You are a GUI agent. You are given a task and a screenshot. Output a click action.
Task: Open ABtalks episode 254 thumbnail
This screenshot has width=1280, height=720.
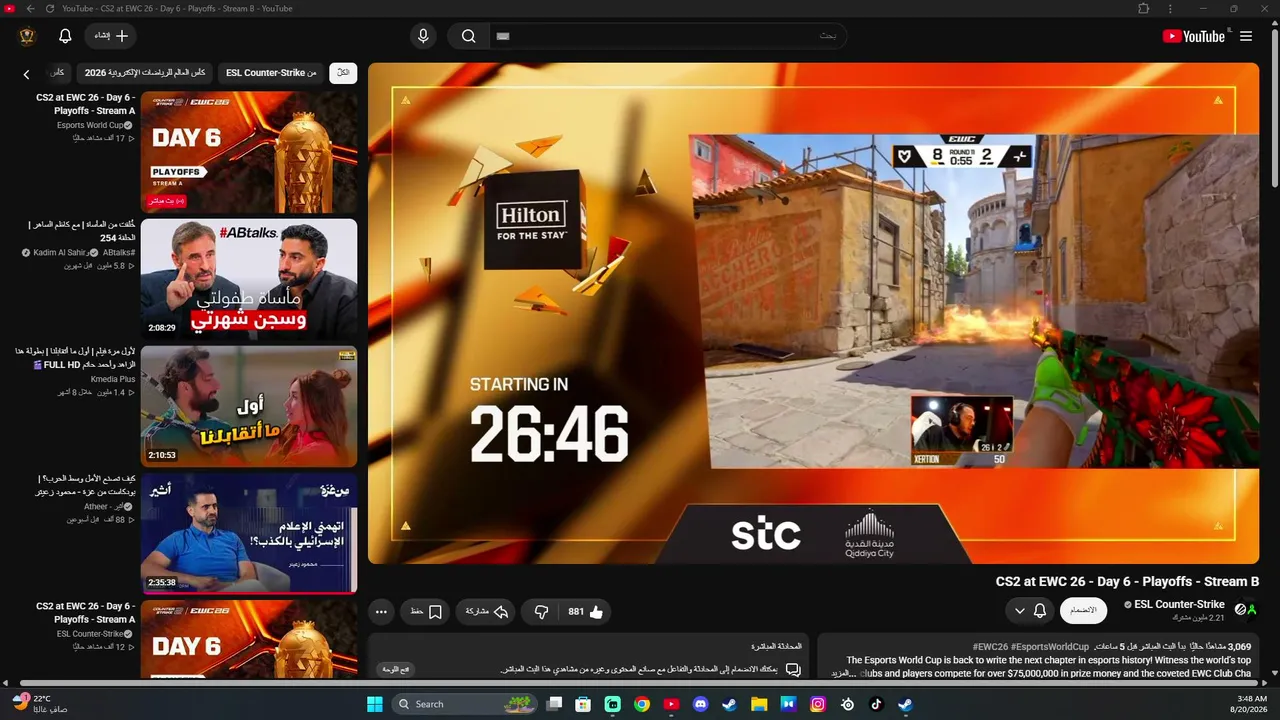point(249,279)
